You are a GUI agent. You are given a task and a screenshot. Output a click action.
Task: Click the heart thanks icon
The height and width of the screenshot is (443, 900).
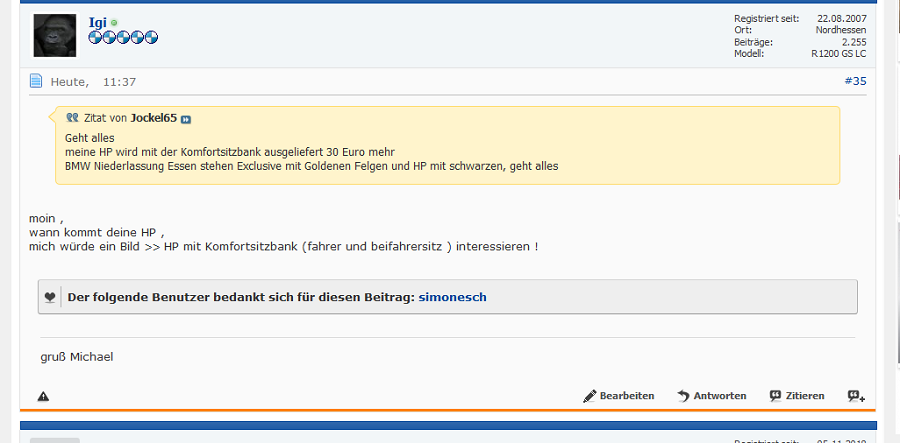click(50, 297)
